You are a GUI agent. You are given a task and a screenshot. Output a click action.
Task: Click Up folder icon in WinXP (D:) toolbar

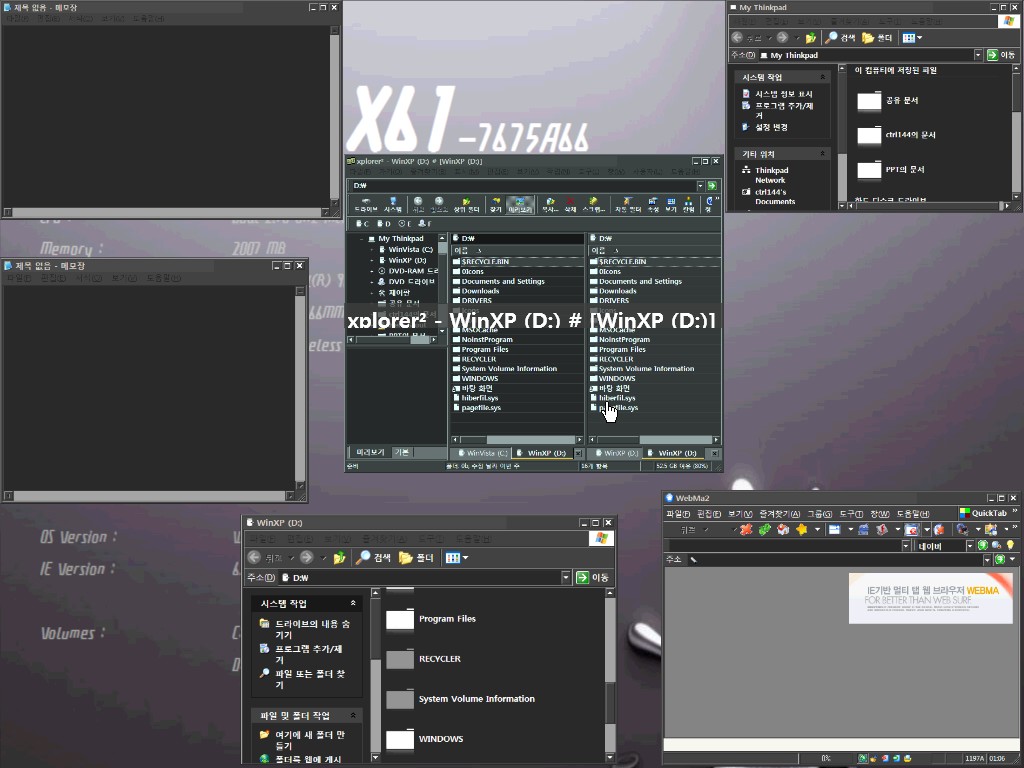pyautogui.click(x=339, y=558)
